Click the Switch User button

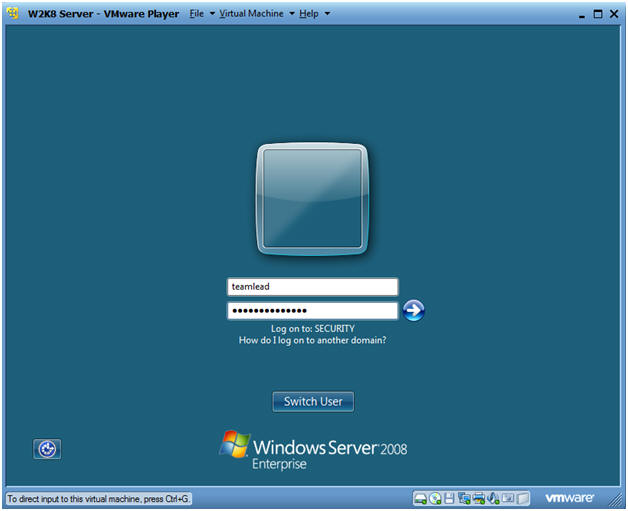click(313, 402)
